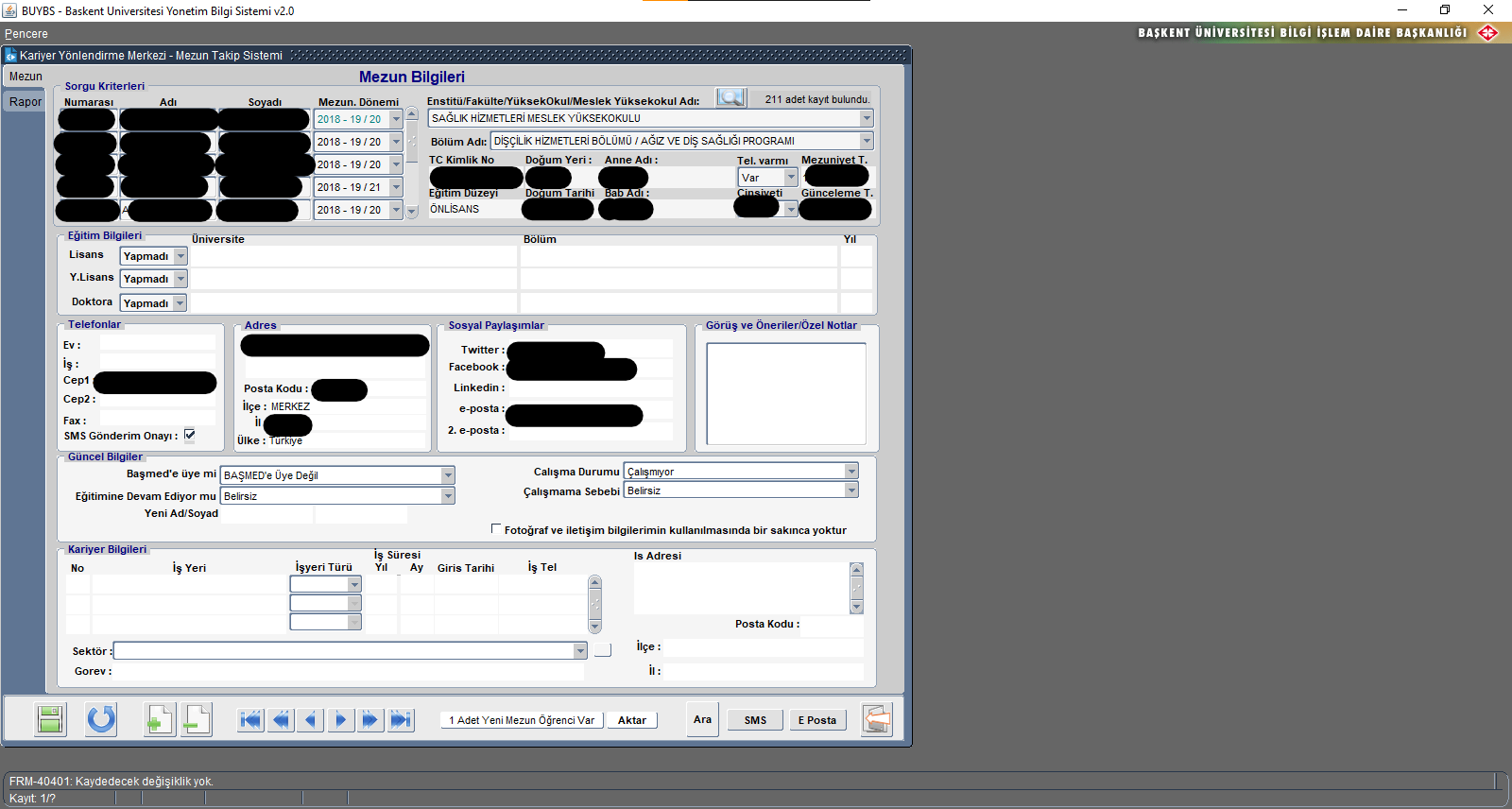
Task: Add a new record with plus icon
Action: pyautogui.click(x=159, y=720)
